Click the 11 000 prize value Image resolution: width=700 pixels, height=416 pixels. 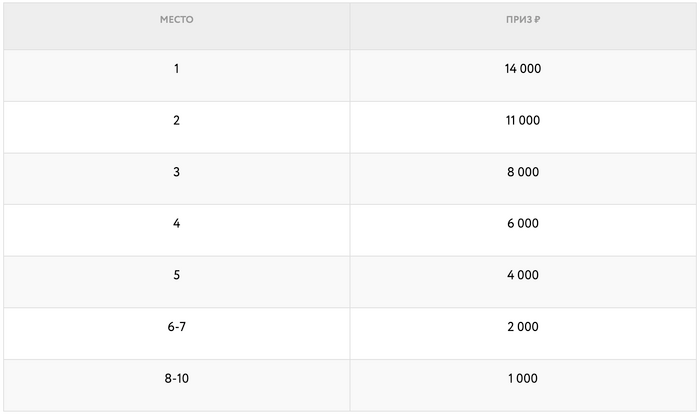click(523, 121)
